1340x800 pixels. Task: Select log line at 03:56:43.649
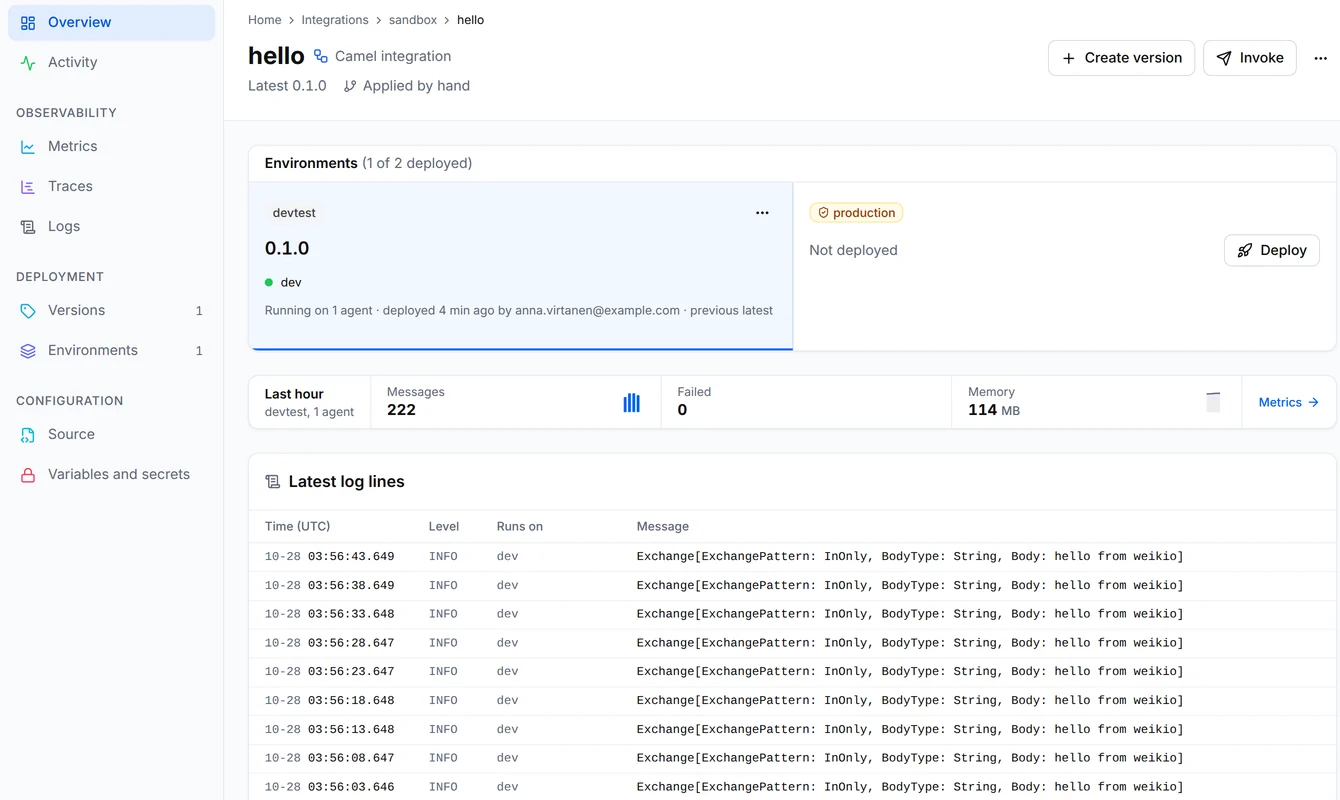click(x=792, y=557)
